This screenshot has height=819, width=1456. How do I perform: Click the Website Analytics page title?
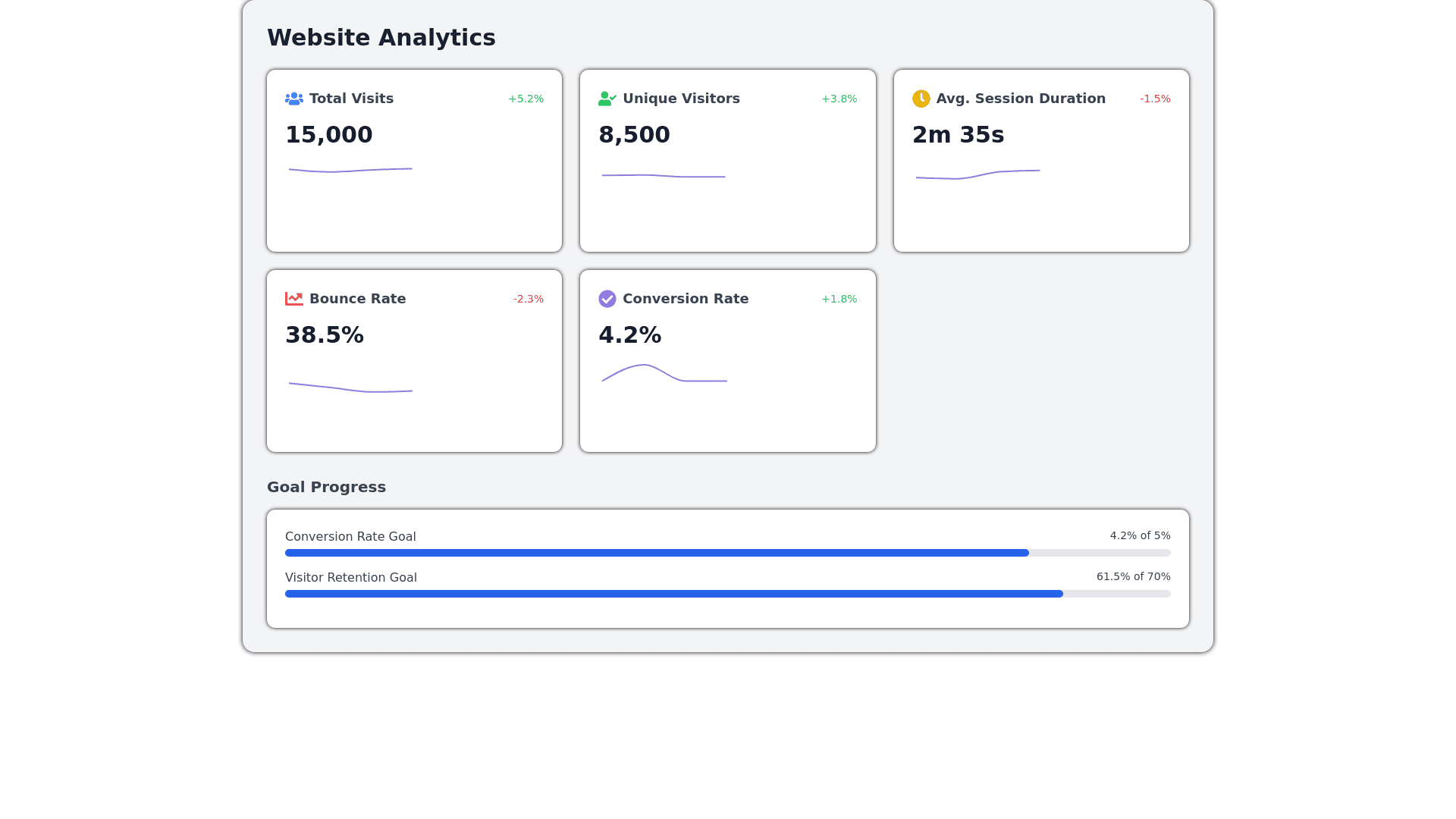point(381,37)
